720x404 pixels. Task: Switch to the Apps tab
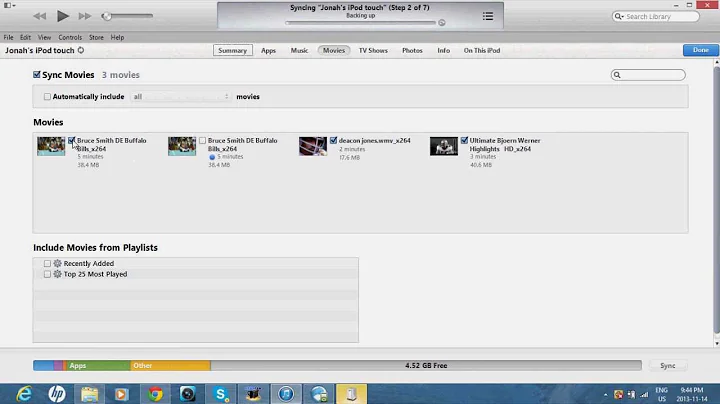pyautogui.click(x=268, y=50)
